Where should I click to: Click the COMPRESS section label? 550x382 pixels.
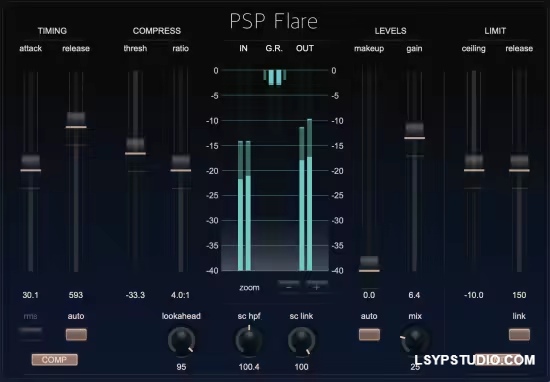tap(157, 31)
